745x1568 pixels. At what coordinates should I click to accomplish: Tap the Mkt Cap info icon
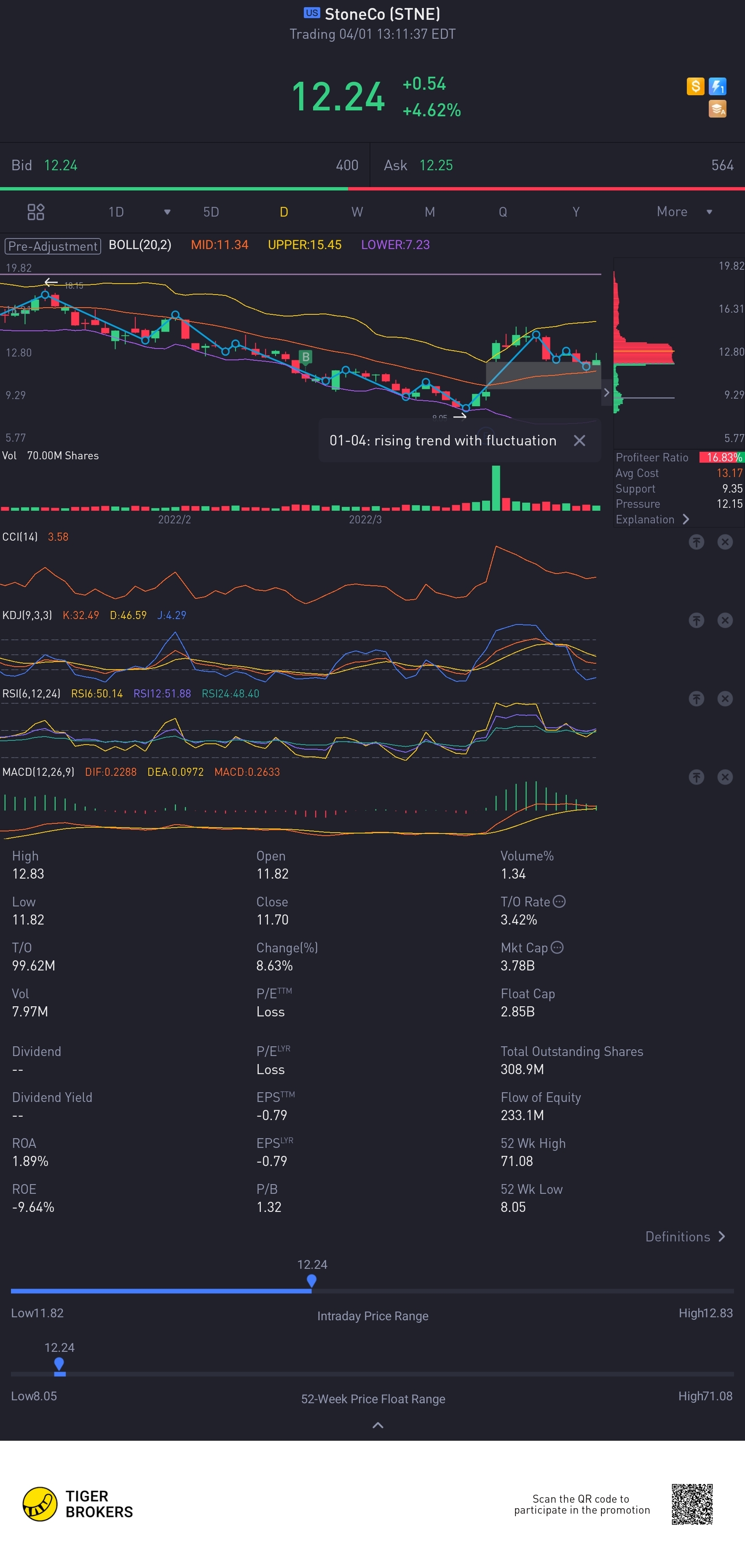[x=557, y=947]
